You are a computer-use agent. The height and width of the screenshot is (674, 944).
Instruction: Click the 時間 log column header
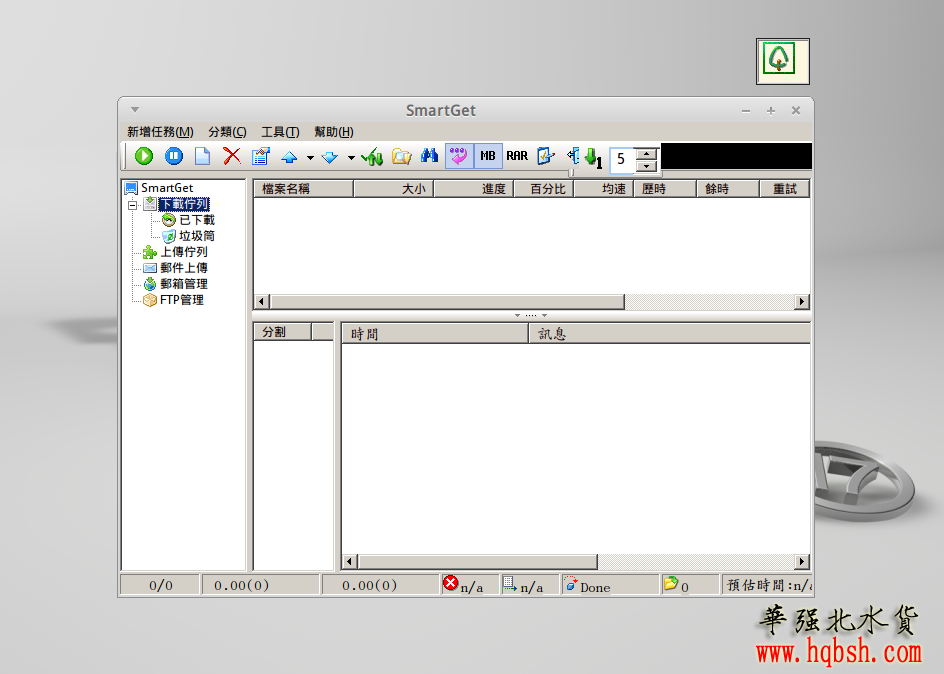coord(435,334)
